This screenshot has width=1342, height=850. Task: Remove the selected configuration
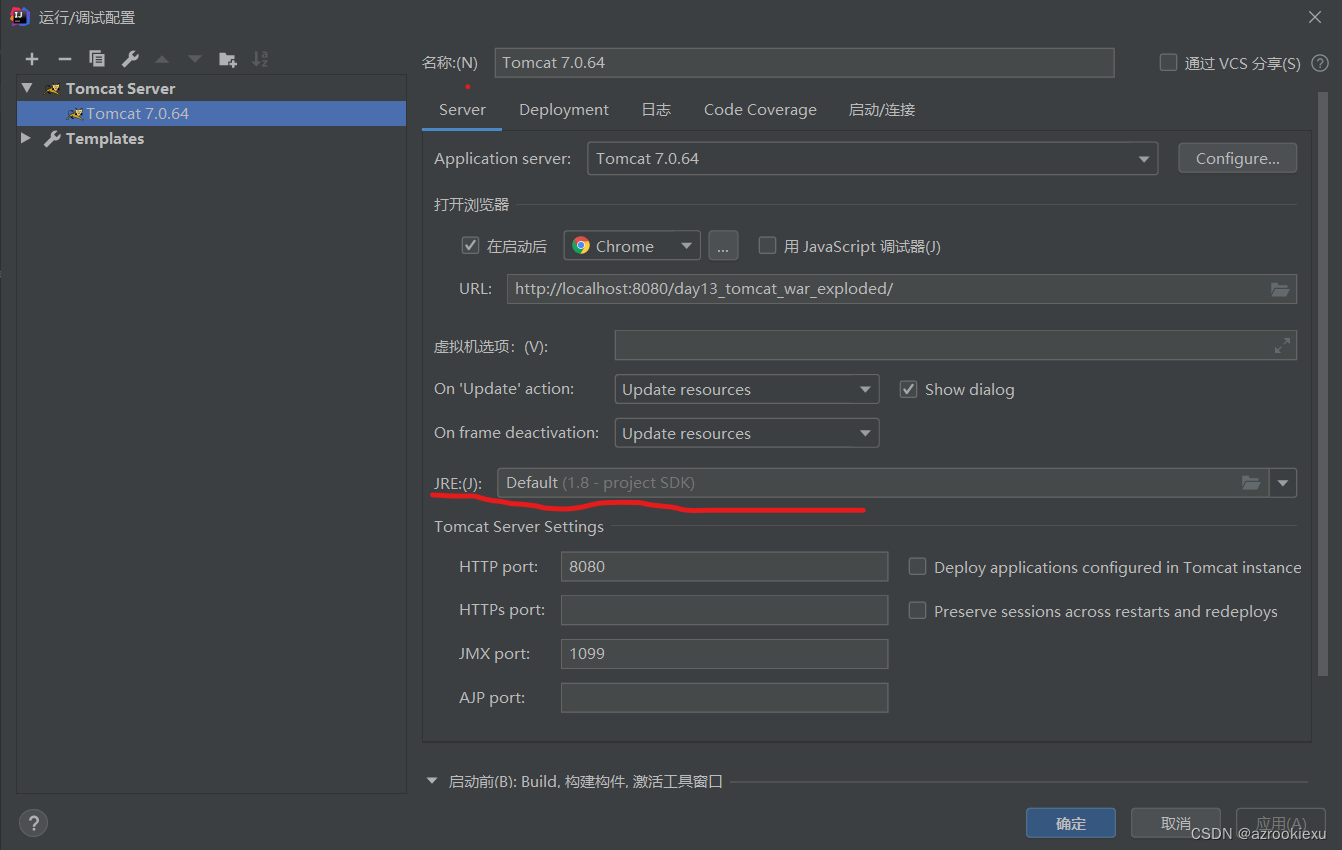(64, 59)
